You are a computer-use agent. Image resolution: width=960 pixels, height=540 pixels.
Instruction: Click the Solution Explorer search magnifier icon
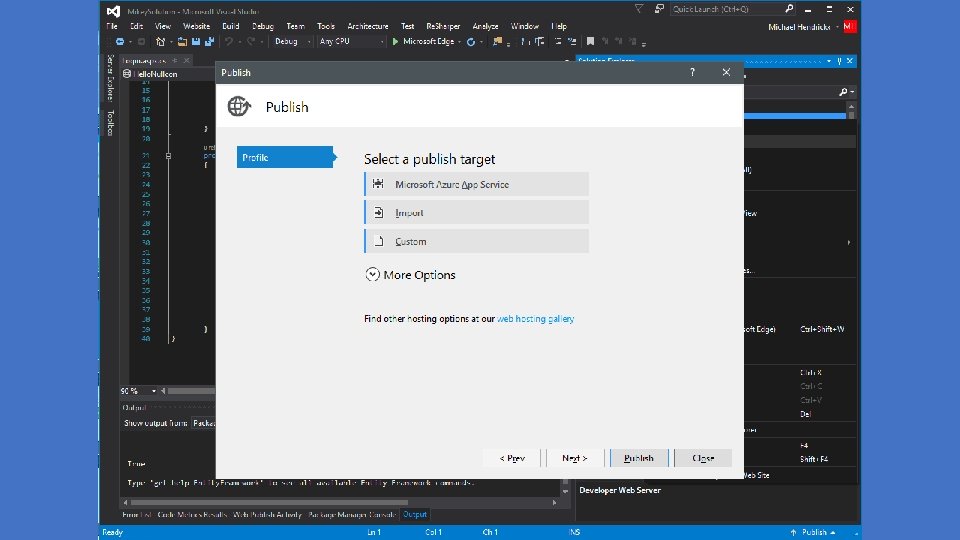pyautogui.click(x=843, y=92)
